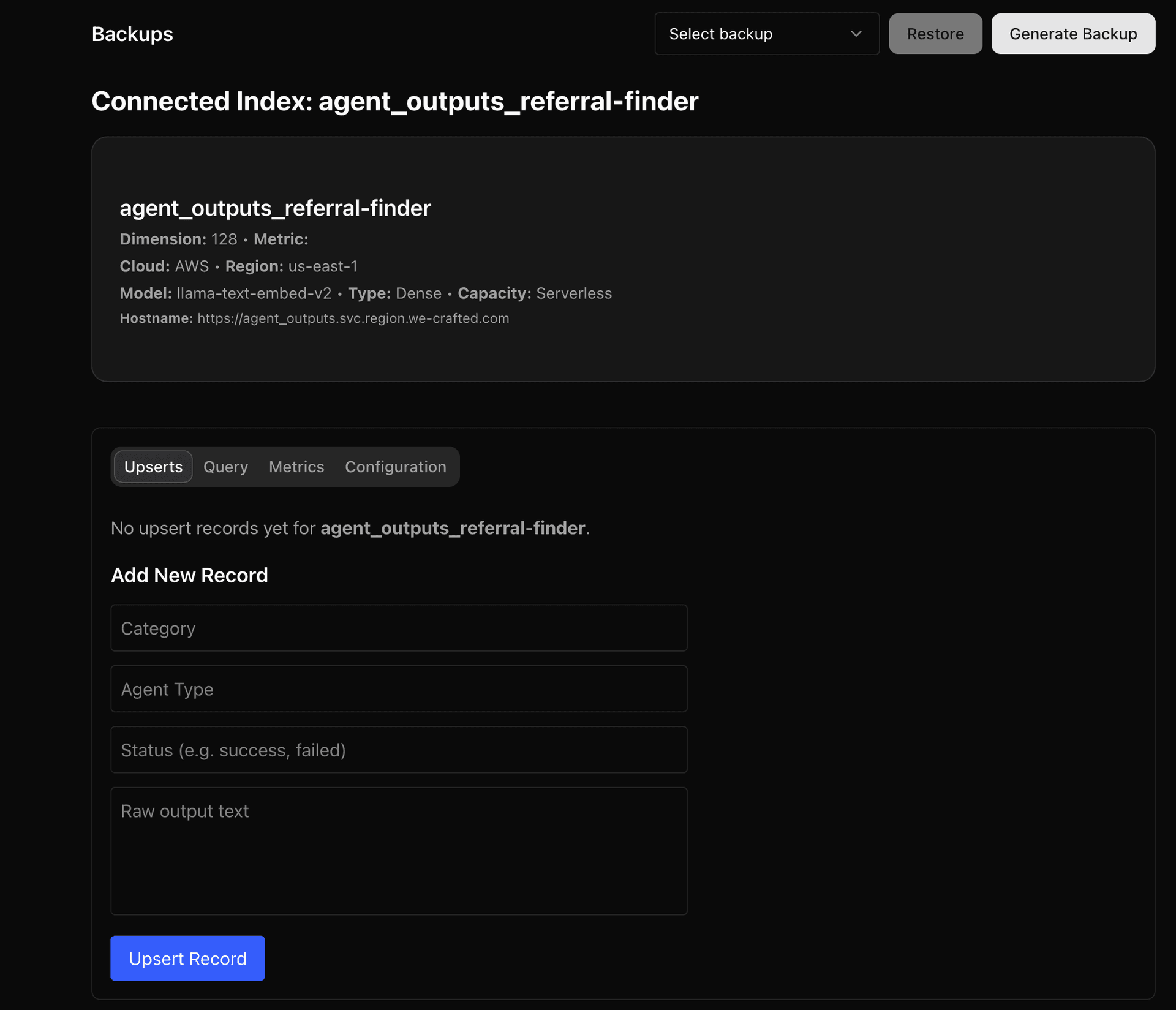Screen dimensions: 1176x1010
Task: Switch to the Upserts tab
Action: pyautogui.click(x=153, y=467)
